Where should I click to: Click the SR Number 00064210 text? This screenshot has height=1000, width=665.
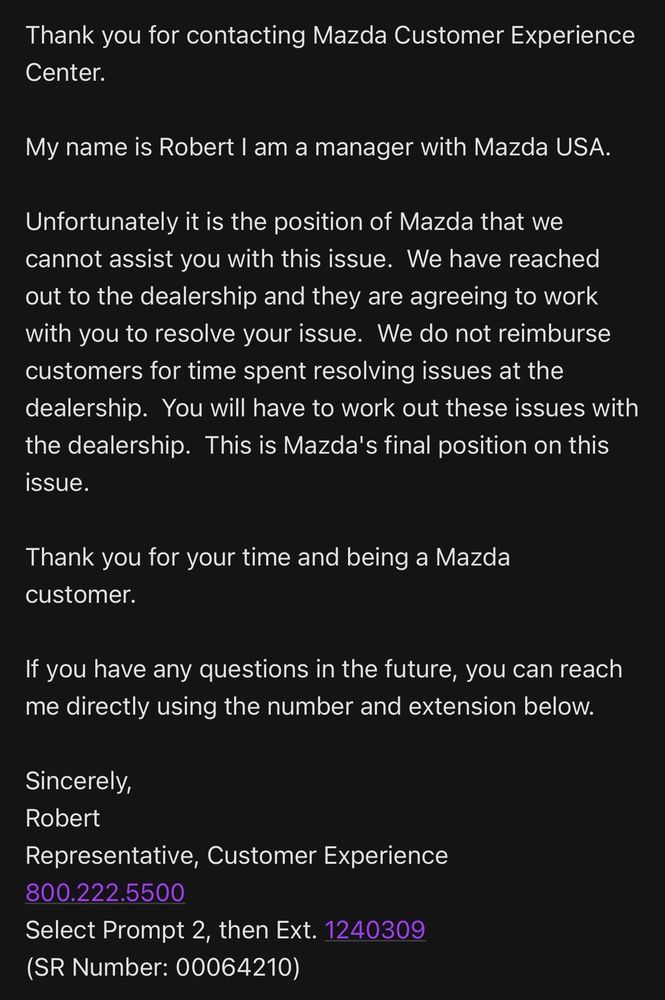pyautogui.click(x=163, y=967)
